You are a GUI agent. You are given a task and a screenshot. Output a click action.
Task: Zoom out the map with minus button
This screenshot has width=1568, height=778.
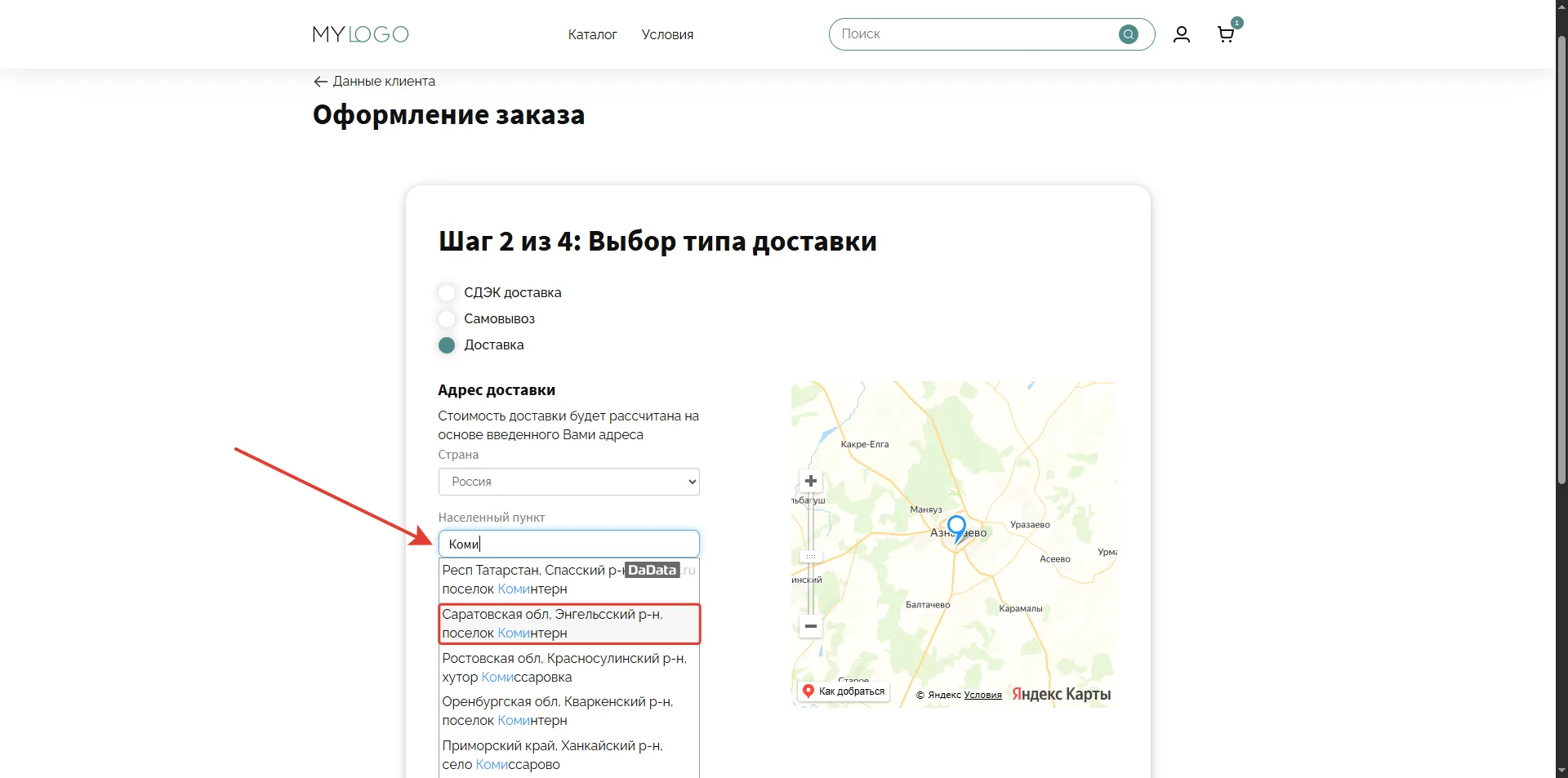coord(811,626)
